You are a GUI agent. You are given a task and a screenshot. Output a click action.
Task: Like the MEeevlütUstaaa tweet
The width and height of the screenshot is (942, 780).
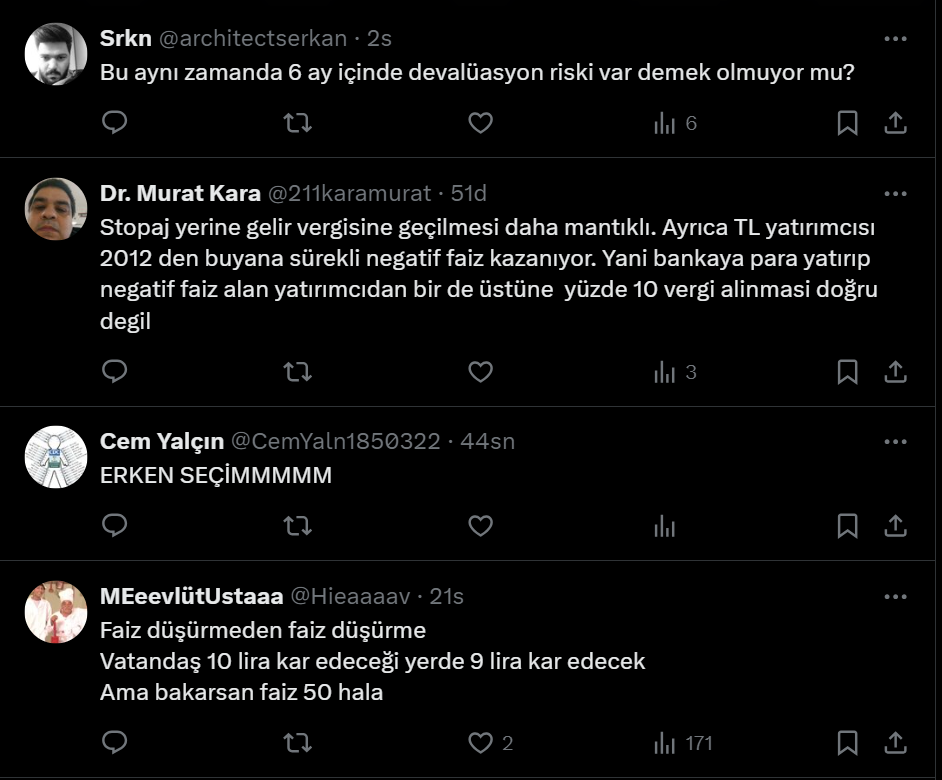pos(481,743)
